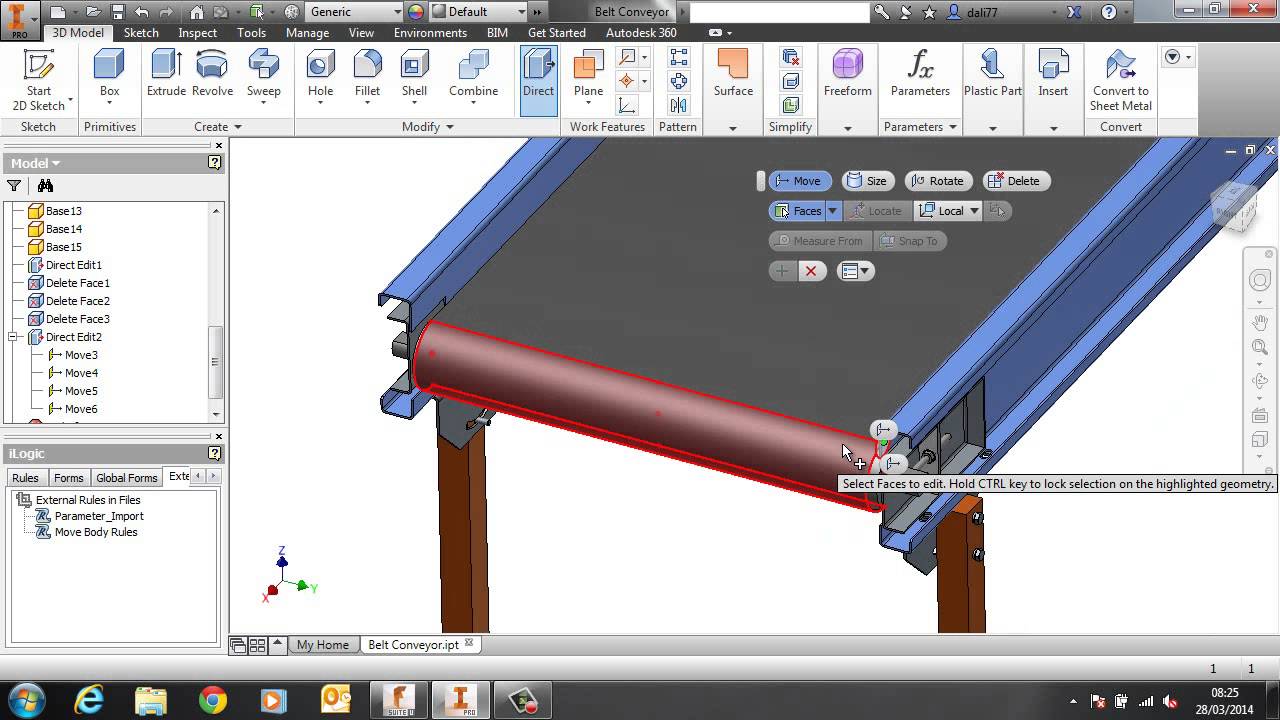Activate the Revolve tool
The width and height of the screenshot is (1280, 720).
(212, 75)
